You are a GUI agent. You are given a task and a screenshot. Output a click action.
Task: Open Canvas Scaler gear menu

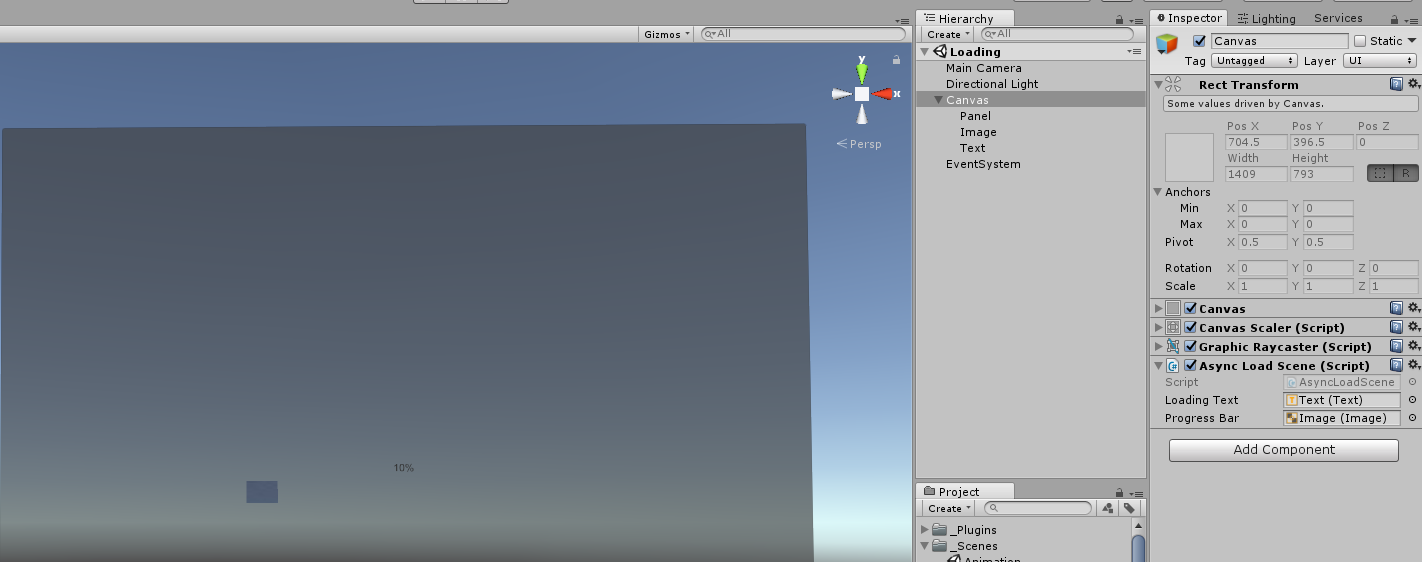click(1413, 328)
